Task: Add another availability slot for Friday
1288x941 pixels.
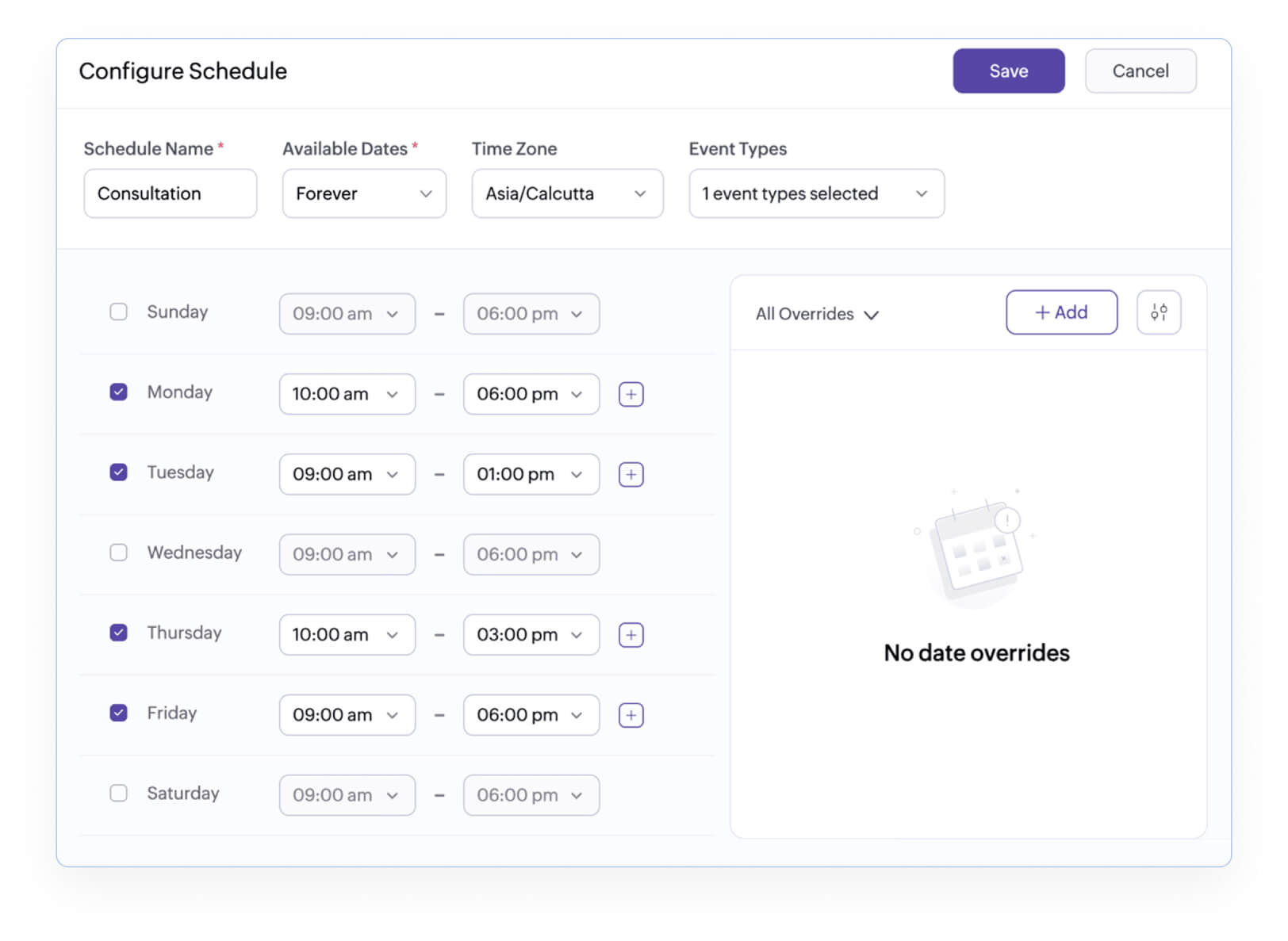Action: (631, 714)
